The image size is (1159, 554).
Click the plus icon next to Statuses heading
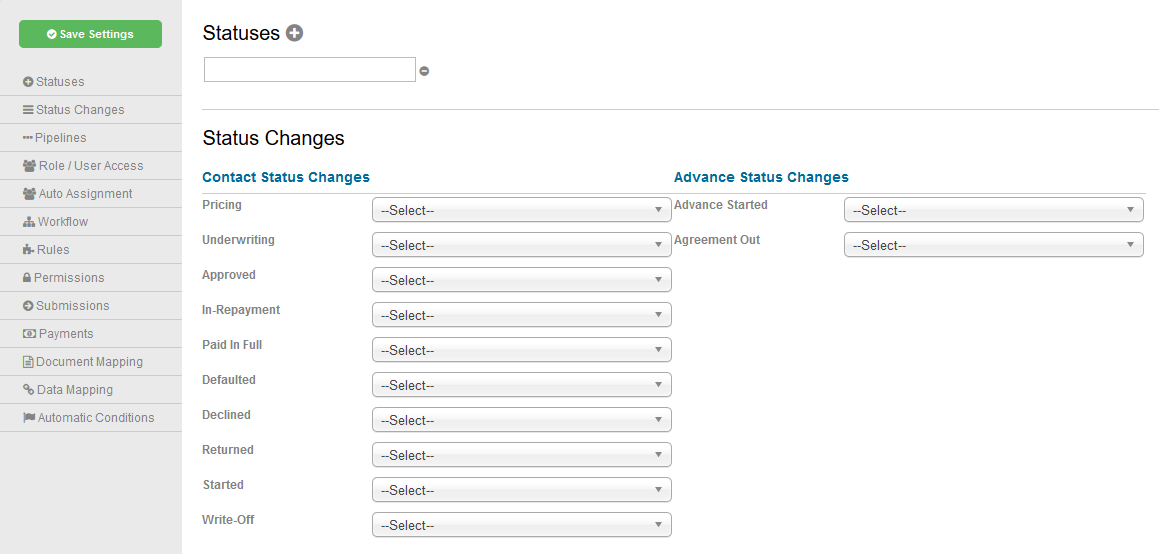(294, 33)
